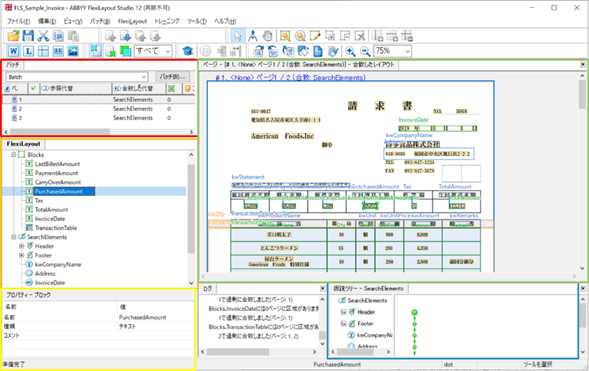Collapse the Blocks tree node

click(14, 155)
